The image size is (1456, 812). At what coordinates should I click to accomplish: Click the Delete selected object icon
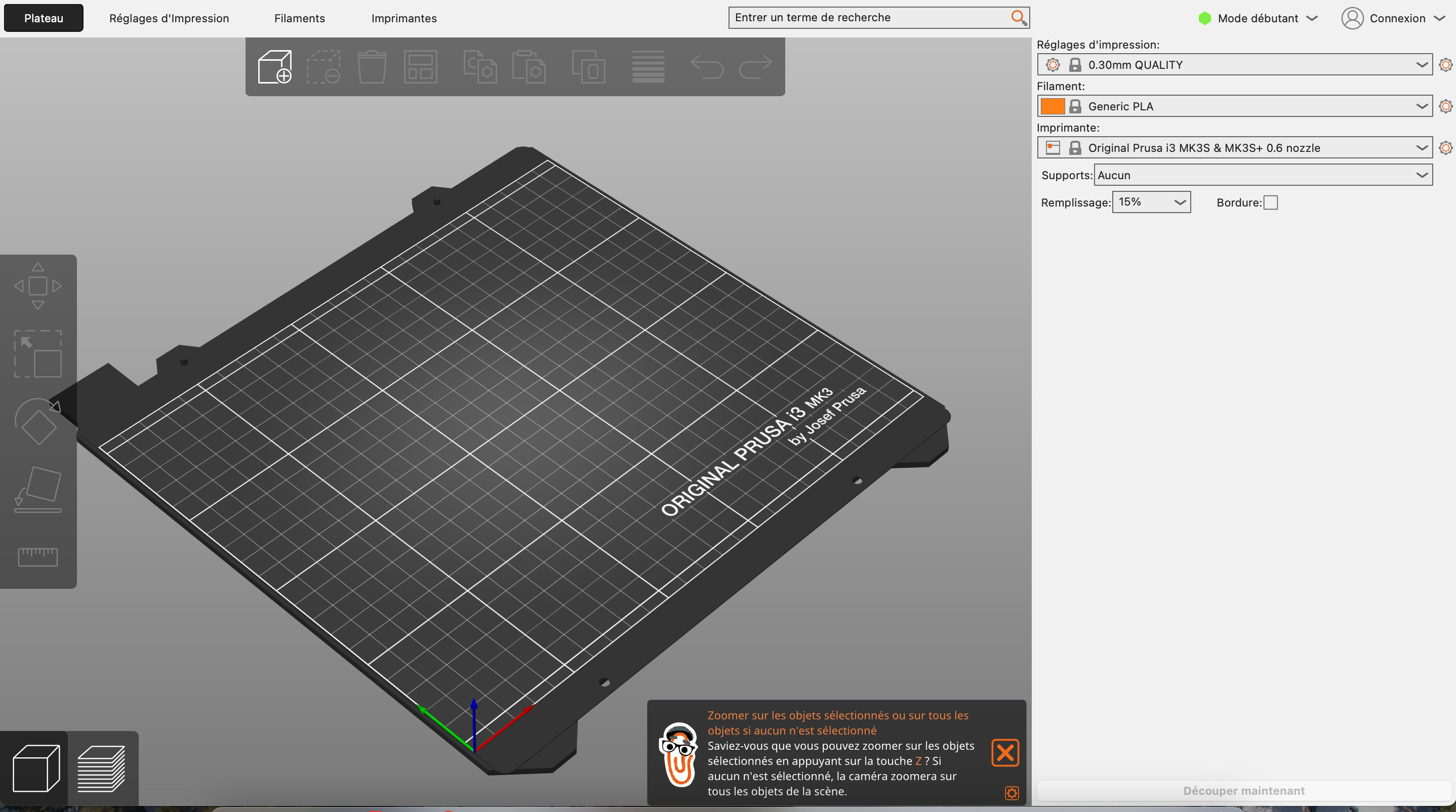click(323, 67)
